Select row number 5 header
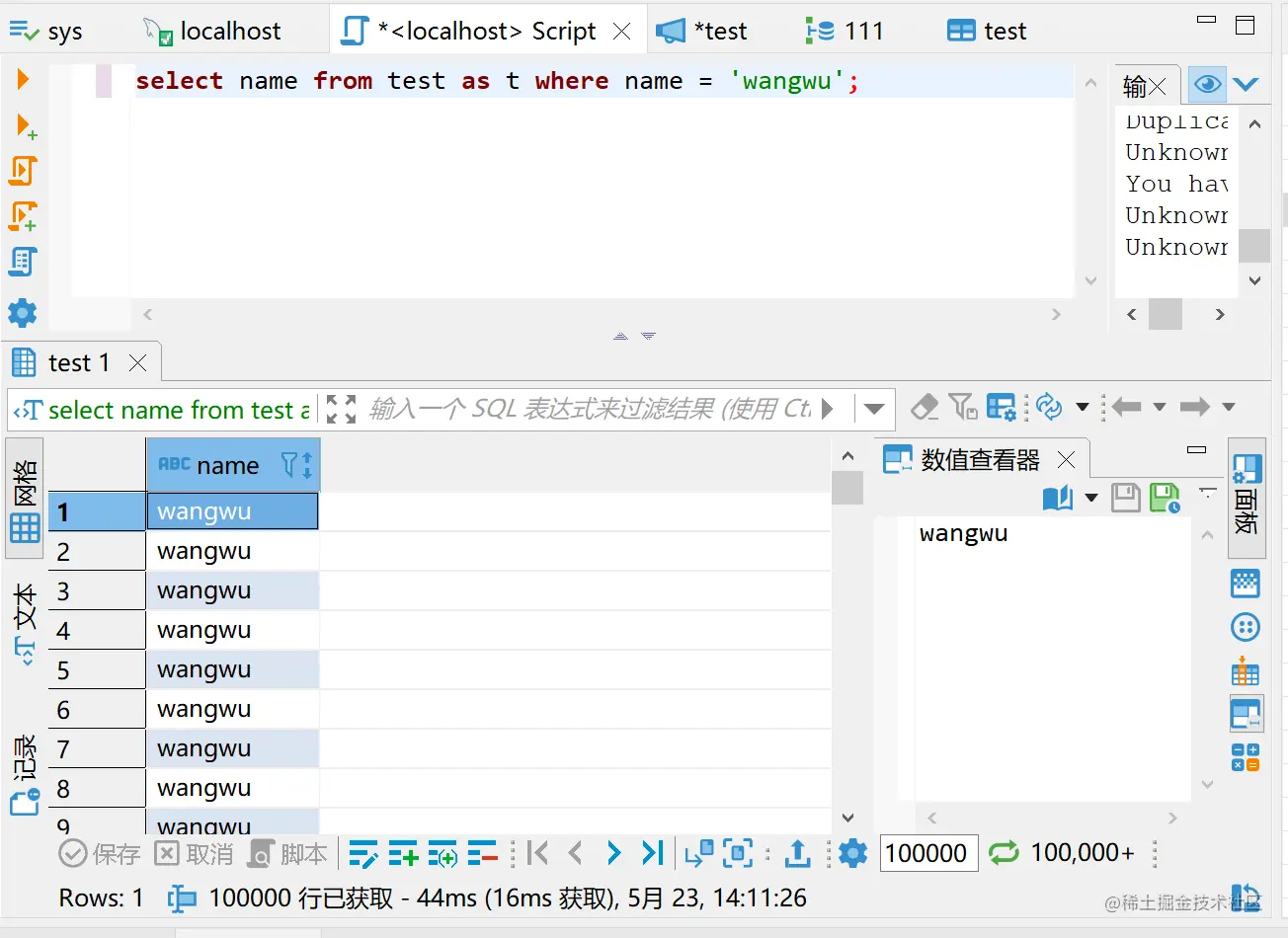The height and width of the screenshot is (938, 1288). click(97, 669)
